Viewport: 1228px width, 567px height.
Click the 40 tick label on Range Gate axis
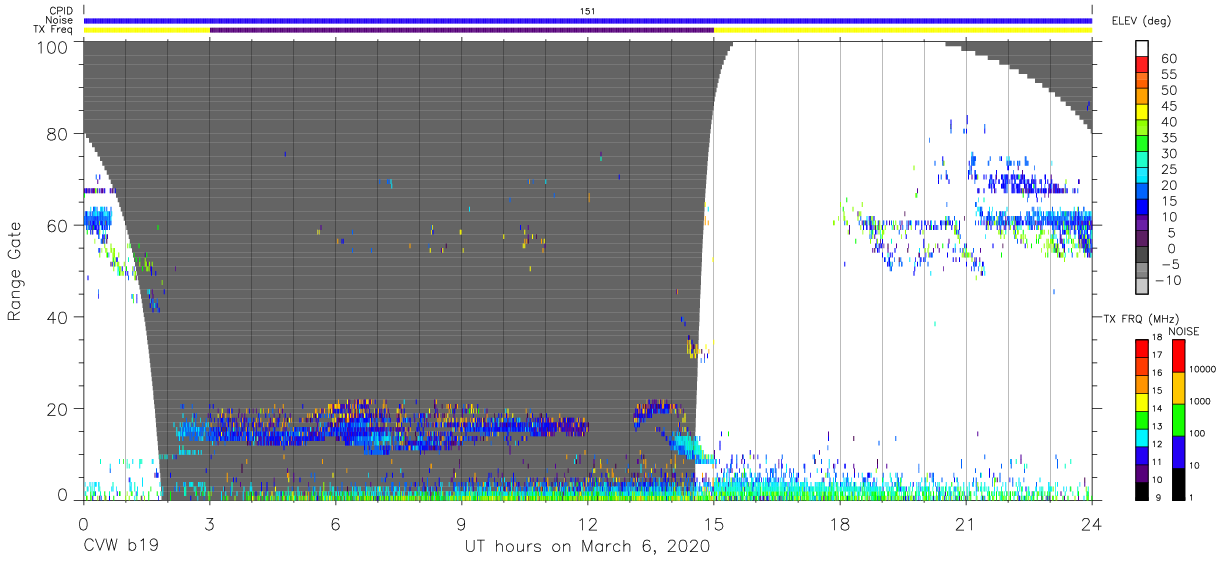click(x=58, y=316)
